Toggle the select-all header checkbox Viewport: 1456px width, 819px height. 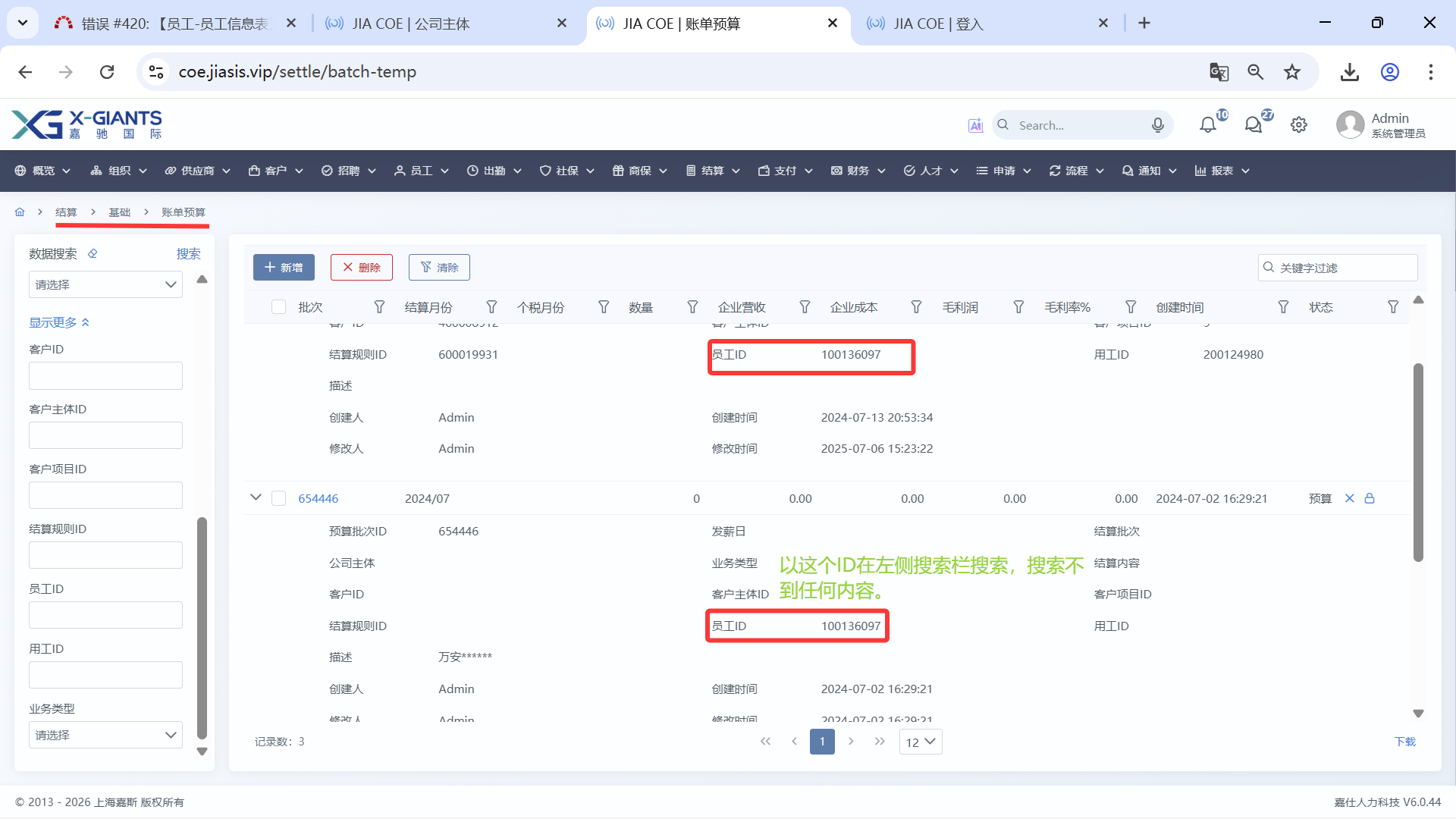tap(278, 307)
